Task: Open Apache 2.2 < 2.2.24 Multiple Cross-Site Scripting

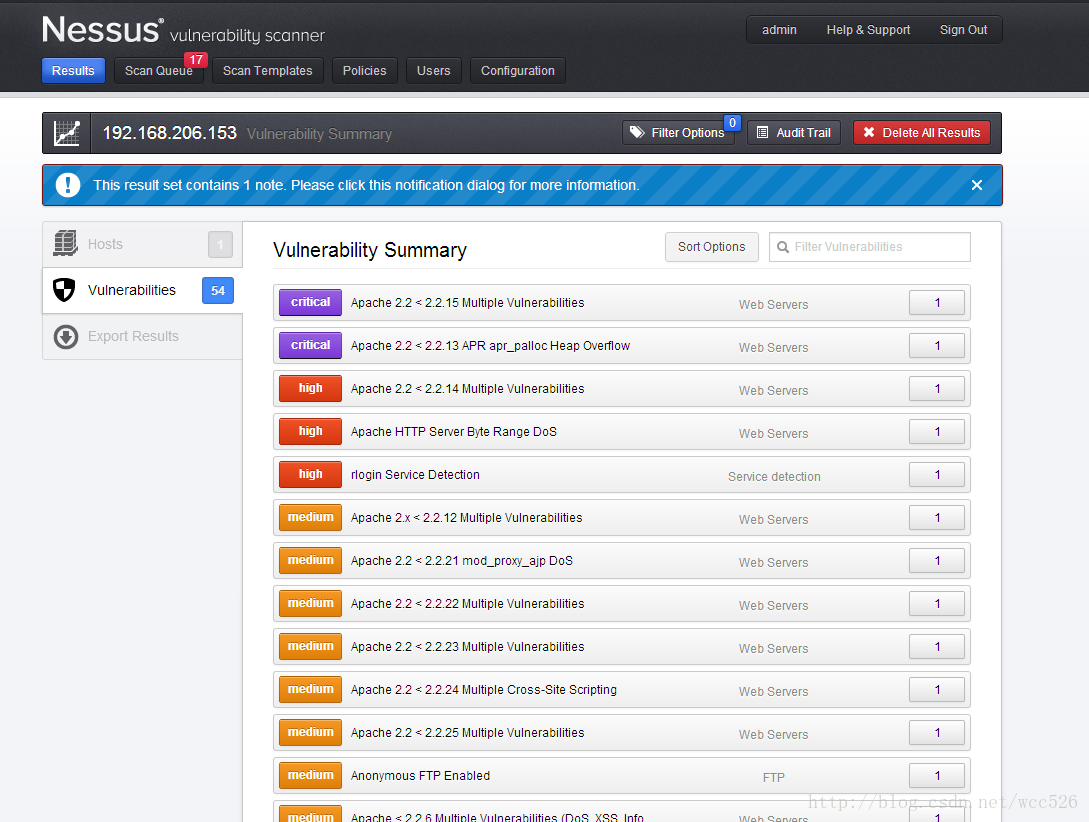Action: (x=622, y=690)
